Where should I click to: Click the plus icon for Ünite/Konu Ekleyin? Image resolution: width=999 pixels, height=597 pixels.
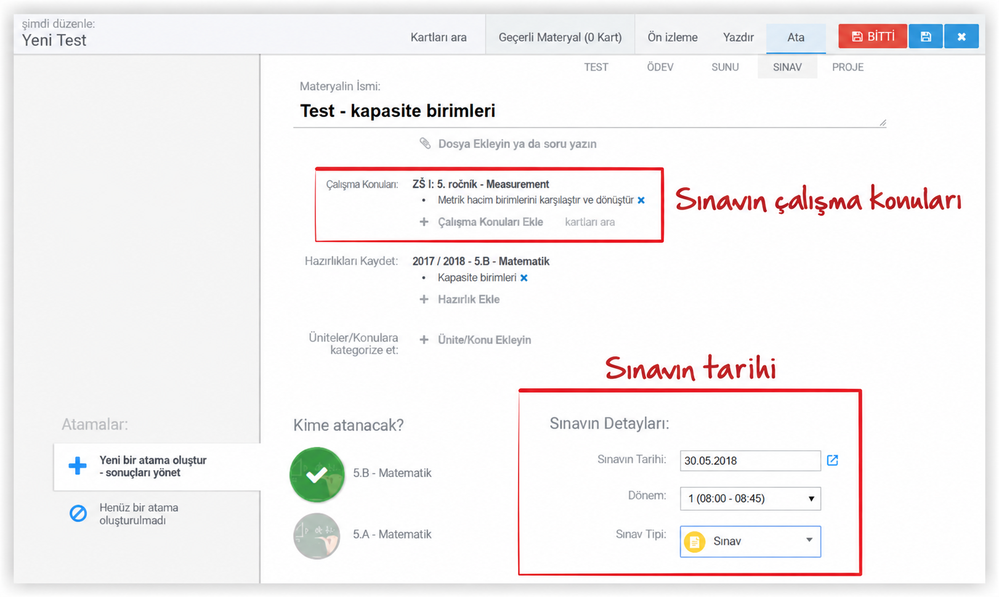pos(424,340)
